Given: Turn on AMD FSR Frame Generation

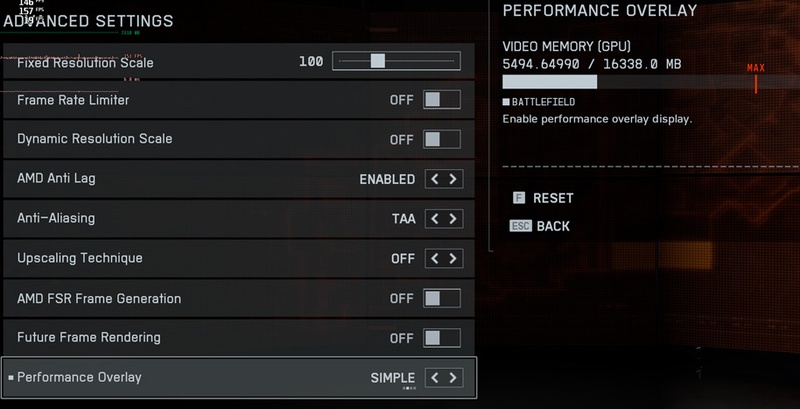Looking at the screenshot, I should click(442, 298).
